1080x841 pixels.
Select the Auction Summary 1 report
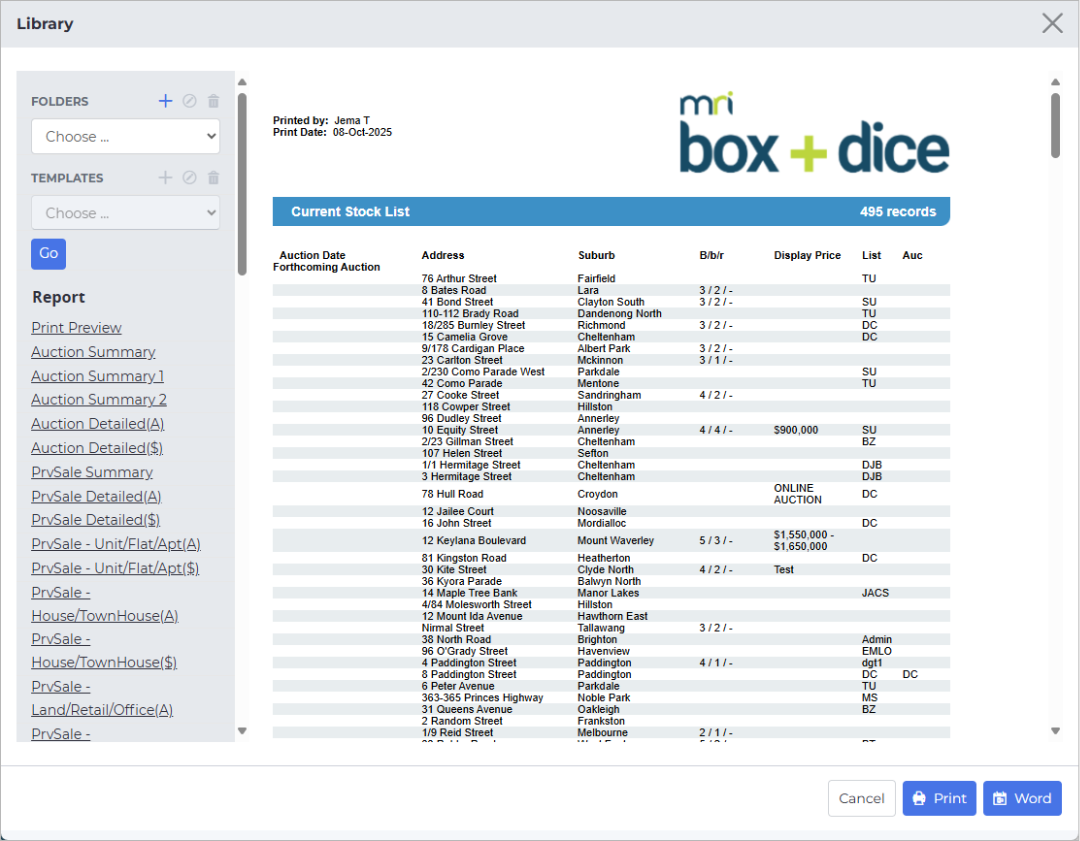[x=97, y=376]
